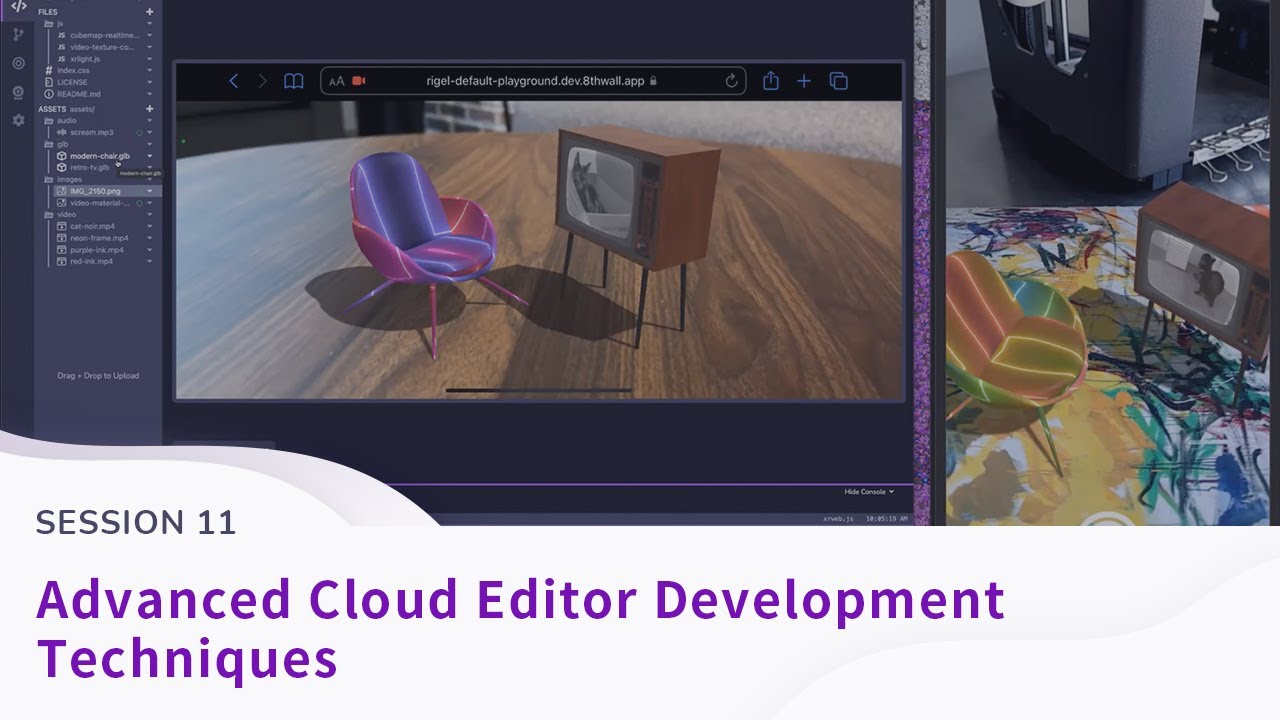Open dropdown arrow for scream.mp3
This screenshot has width=1280, height=720.
pyautogui.click(x=150, y=132)
